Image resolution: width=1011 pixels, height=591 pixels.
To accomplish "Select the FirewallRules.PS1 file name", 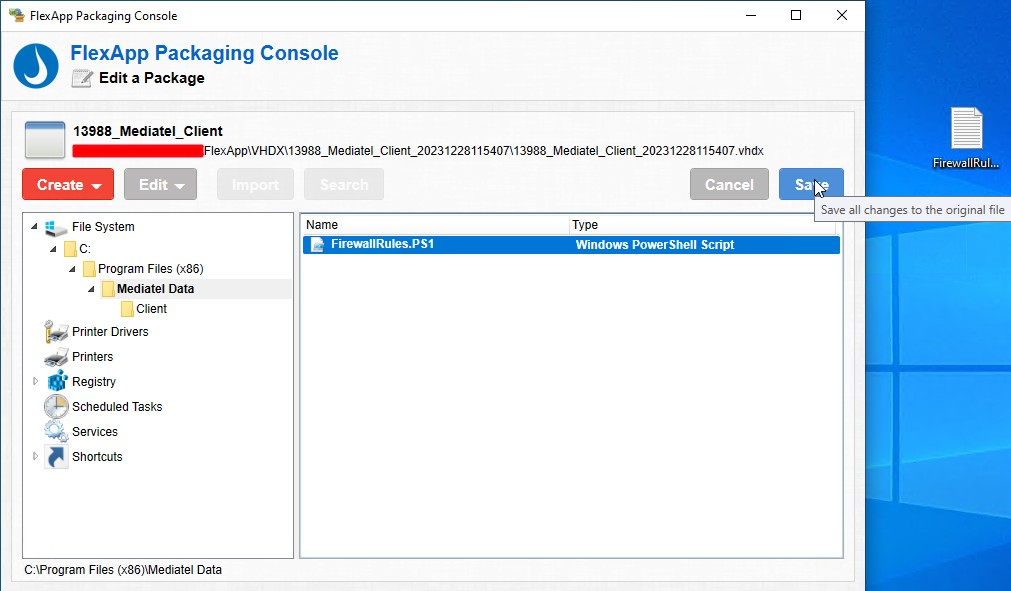I will (x=382, y=244).
